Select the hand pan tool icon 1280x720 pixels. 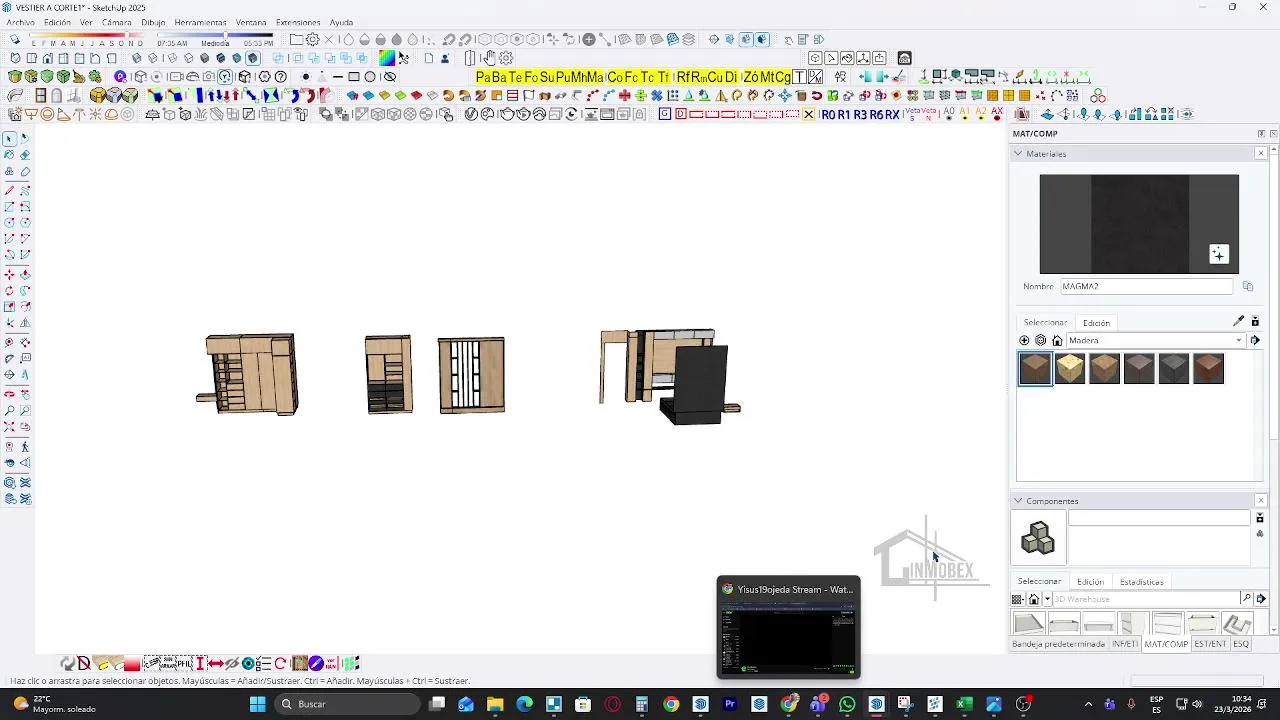tap(490, 58)
